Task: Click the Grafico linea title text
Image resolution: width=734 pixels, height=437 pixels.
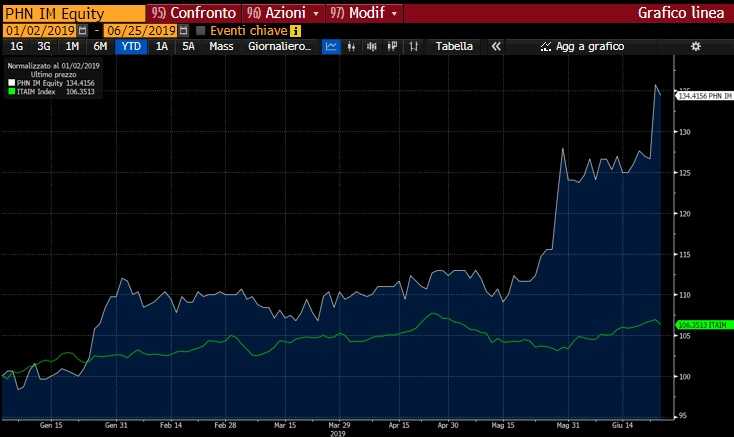Action: pyautogui.click(x=681, y=13)
